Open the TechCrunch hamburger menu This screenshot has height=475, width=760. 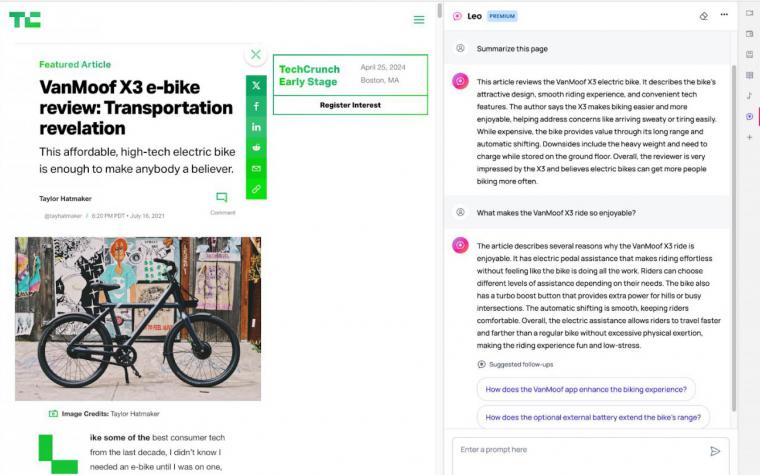point(419,20)
